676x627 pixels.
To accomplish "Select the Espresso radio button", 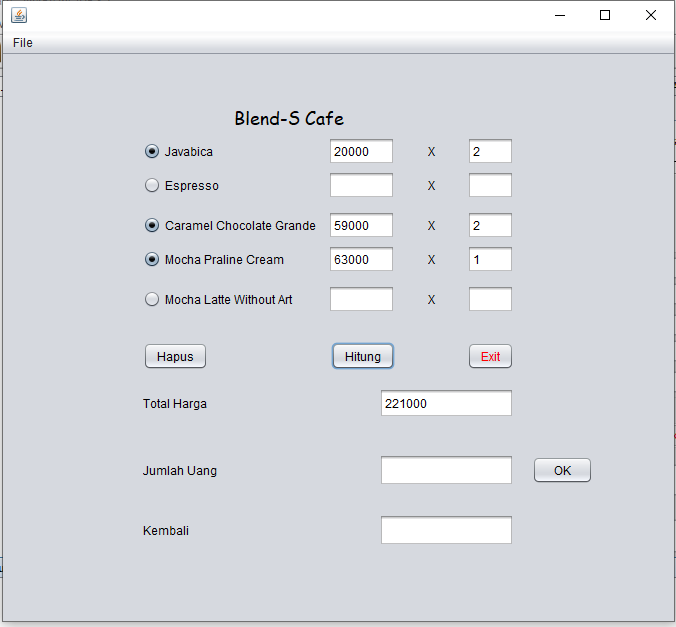I will 152,185.
